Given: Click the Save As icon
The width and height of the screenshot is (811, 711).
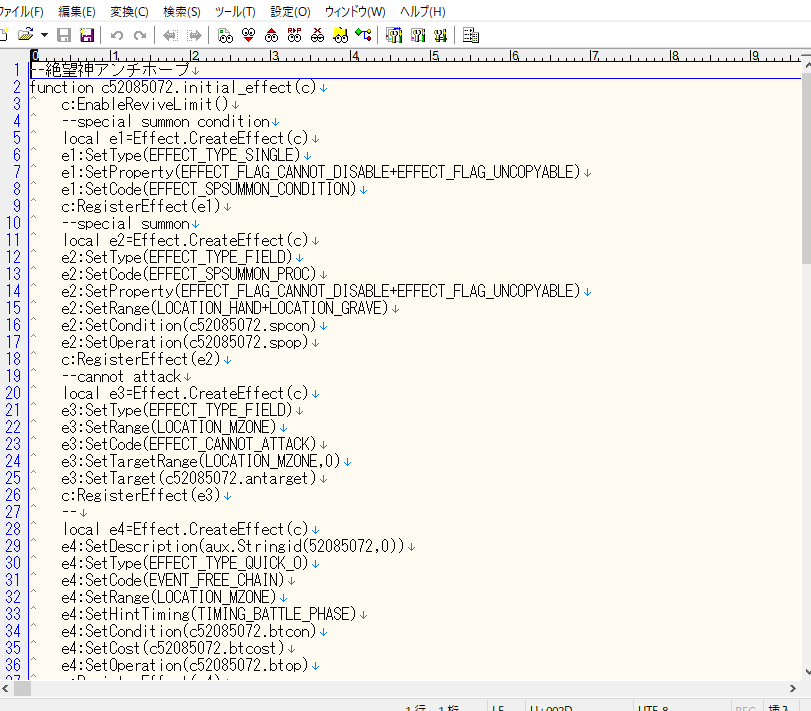Looking at the screenshot, I should pos(86,35).
